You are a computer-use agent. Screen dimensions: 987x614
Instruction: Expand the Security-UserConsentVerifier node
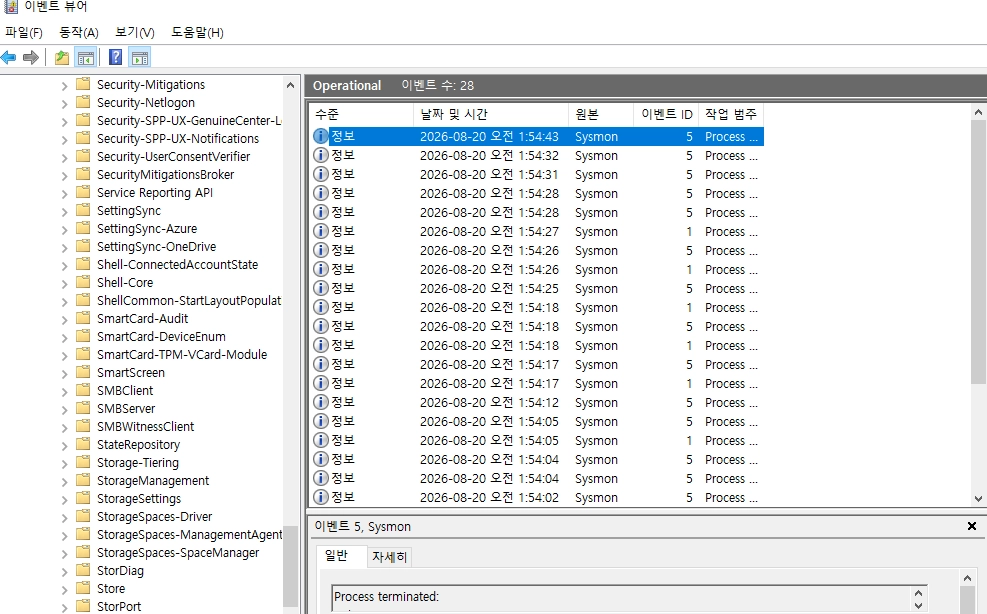(x=65, y=157)
